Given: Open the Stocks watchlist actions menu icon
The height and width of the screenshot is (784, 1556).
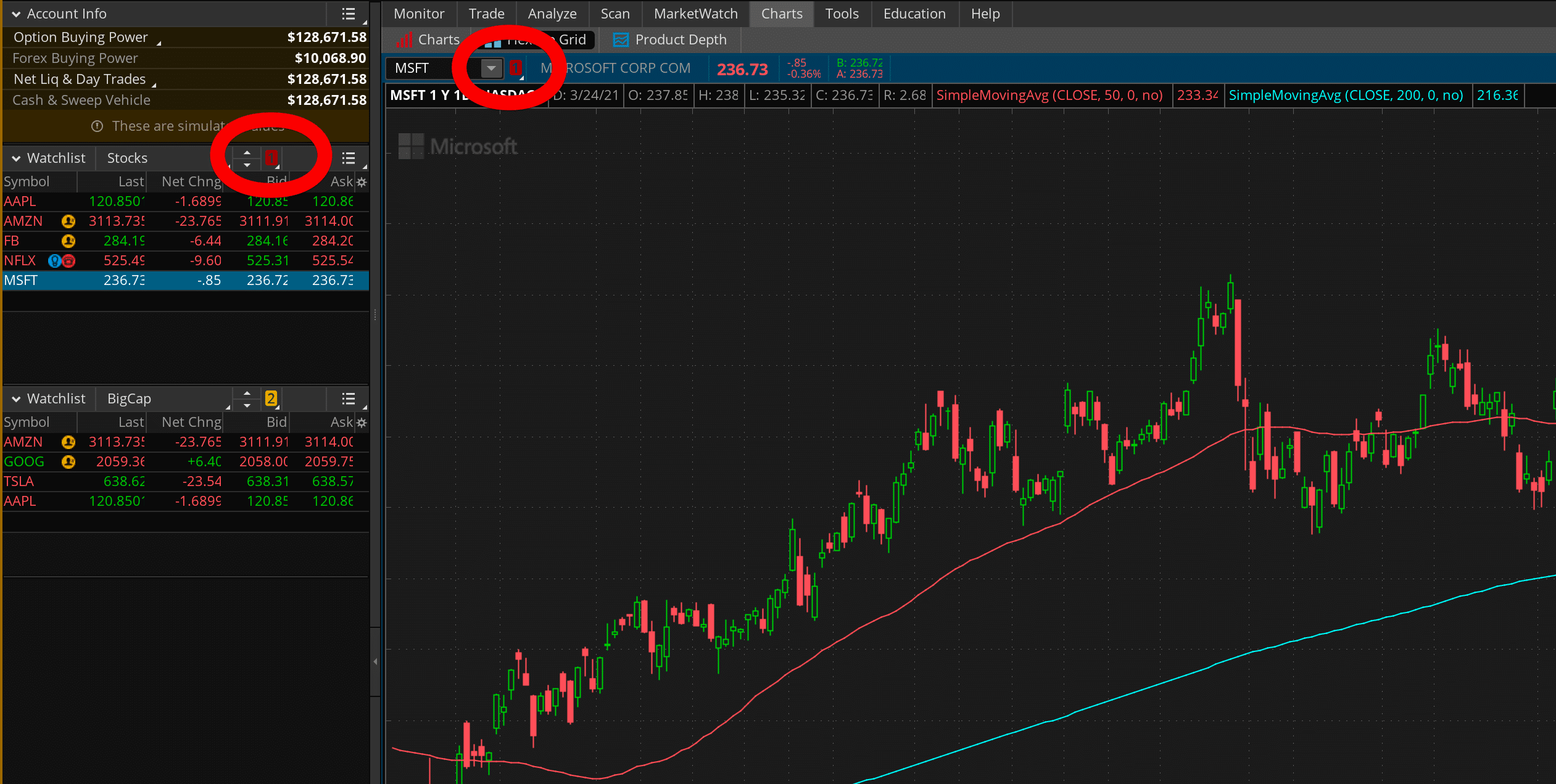Looking at the screenshot, I should [x=349, y=158].
